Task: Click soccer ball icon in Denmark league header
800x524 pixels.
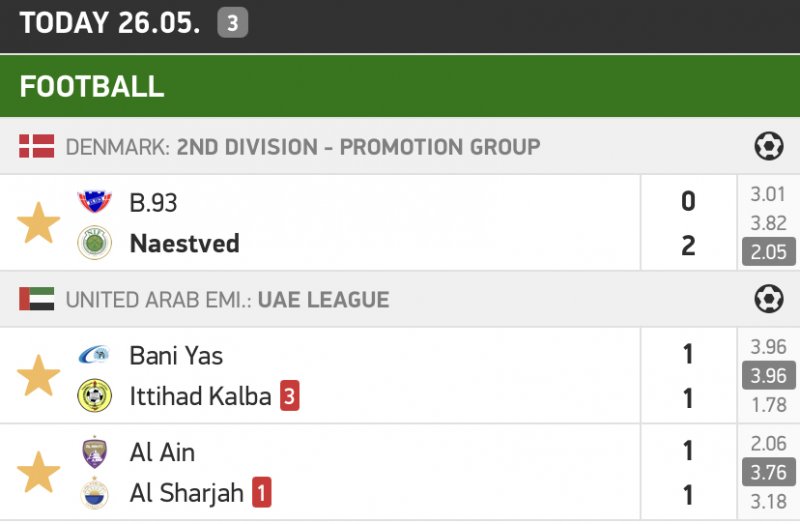Action: click(768, 147)
